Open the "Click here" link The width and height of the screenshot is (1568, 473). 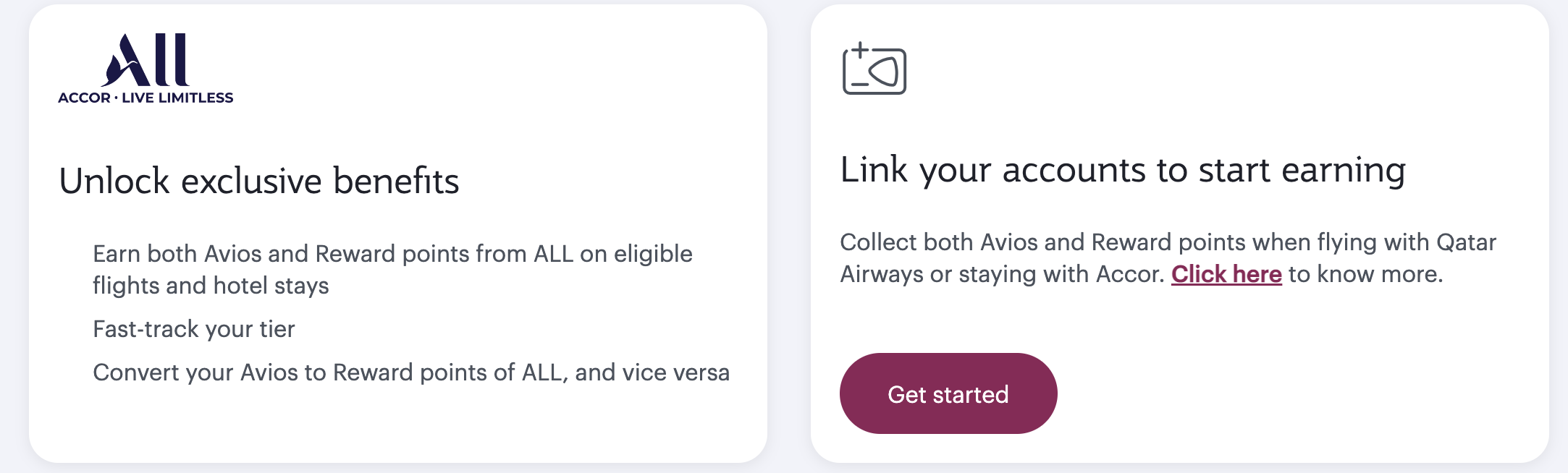click(1226, 274)
